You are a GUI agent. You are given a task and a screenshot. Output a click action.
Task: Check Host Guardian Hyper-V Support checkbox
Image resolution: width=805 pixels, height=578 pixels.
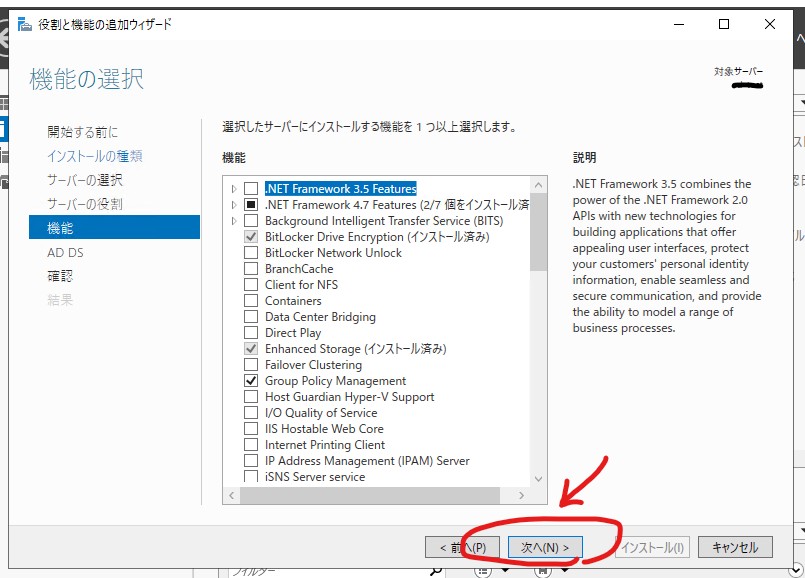tap(251, 396)
